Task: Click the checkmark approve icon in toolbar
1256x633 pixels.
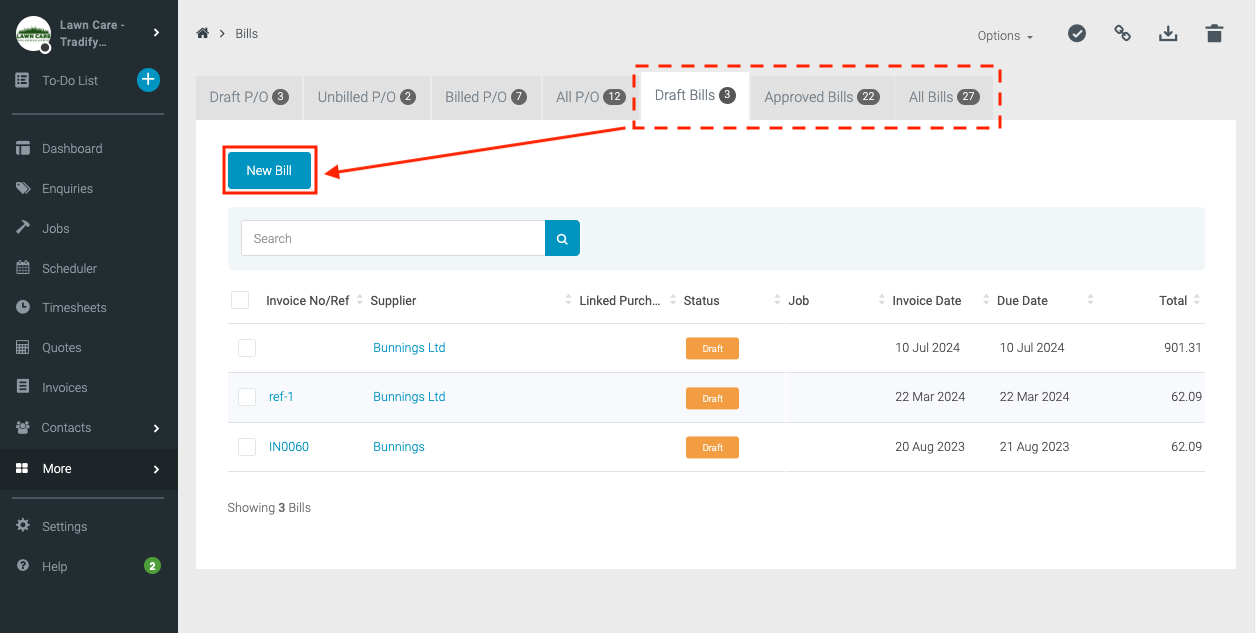Action: click(1077, 33)
